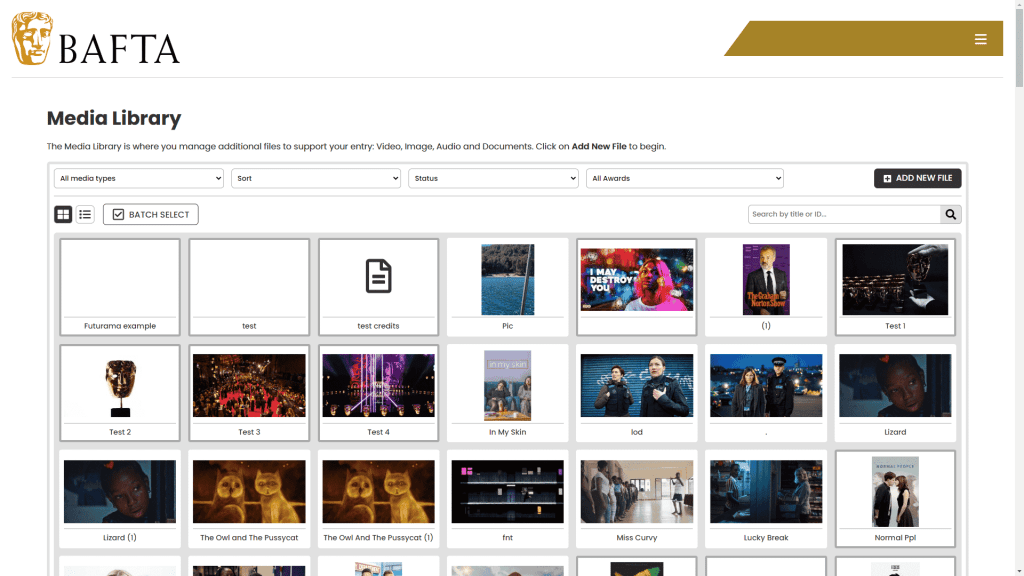Viewport: 1024px width, 576px height.
Task: Focus the Search by title or ID field
Action: tap(844, 214)
